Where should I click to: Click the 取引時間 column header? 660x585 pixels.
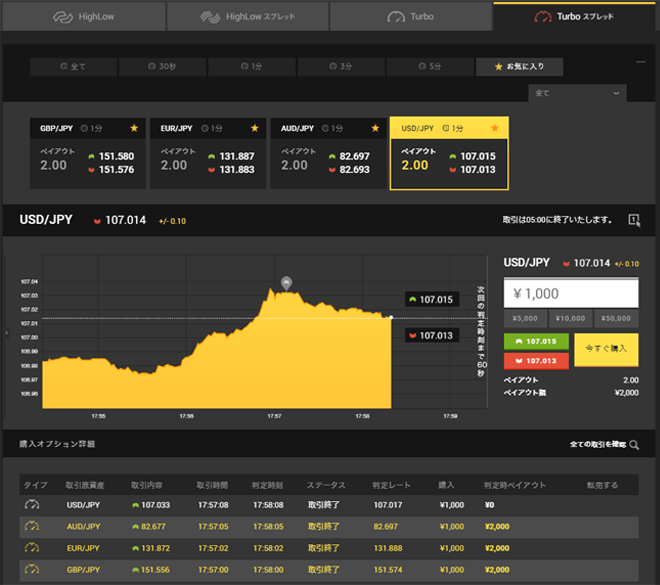coord(213,485)
